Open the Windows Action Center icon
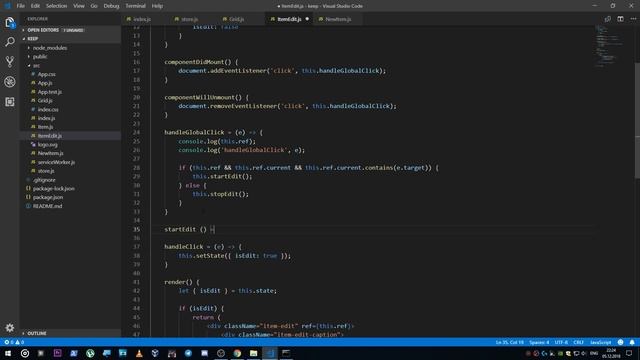640x360 pixels. tap(629, 353)
